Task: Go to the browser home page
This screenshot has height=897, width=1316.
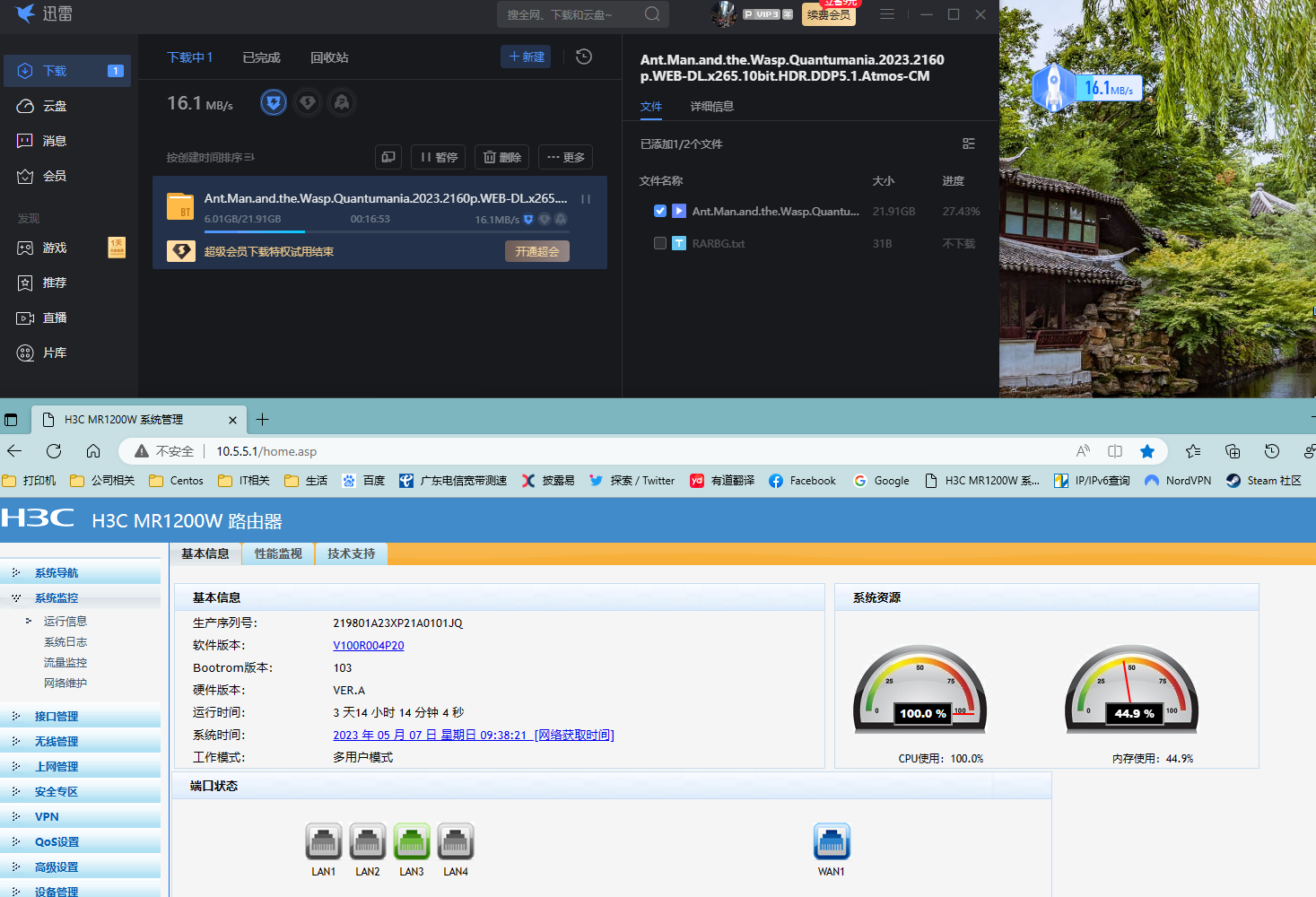Action: pyautogui.click(x=93, y=451)
